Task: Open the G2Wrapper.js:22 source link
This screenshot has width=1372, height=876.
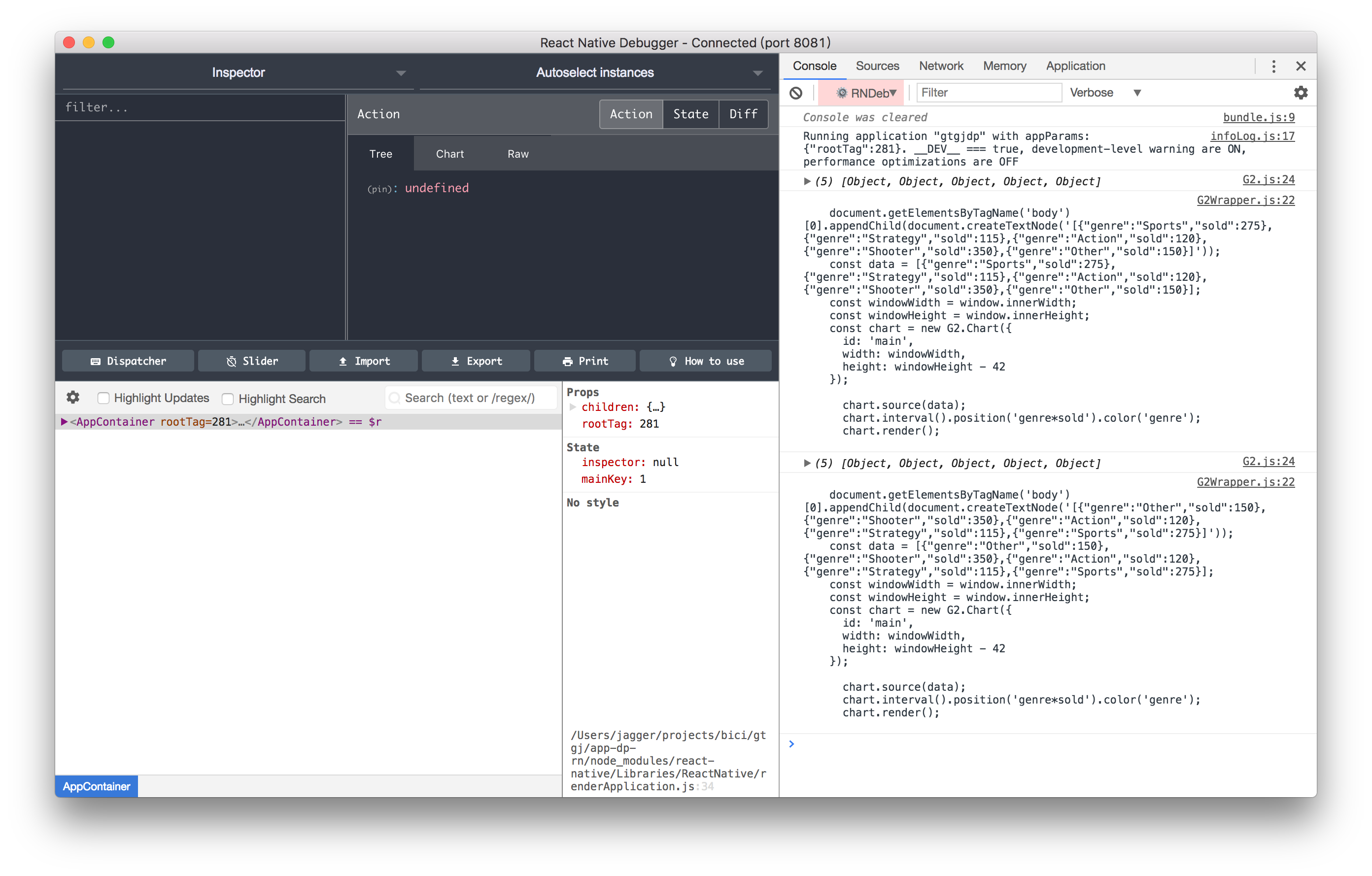Action: pos(1245,200)
